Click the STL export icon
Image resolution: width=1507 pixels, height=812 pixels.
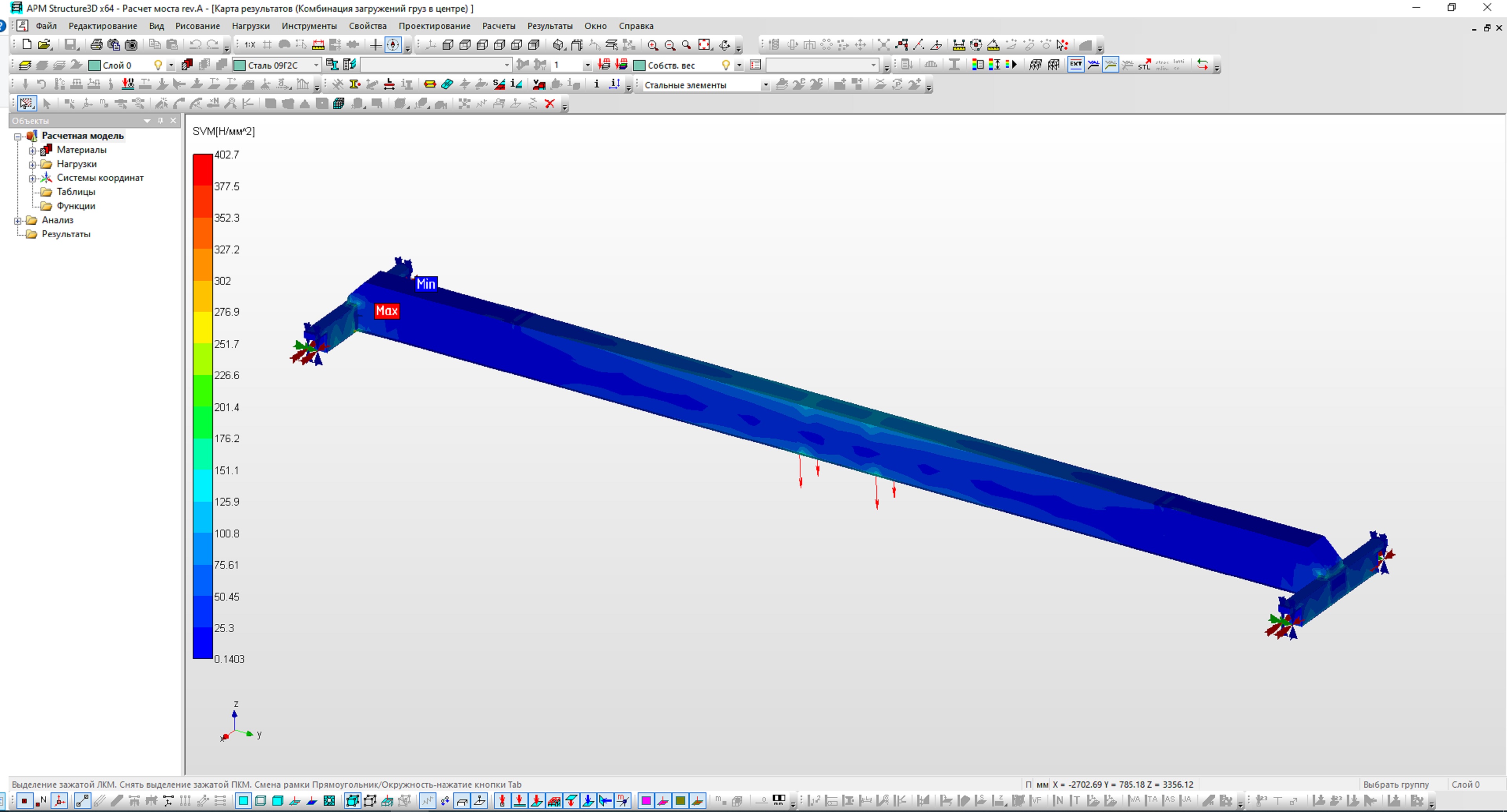pyautogui.click(x=1144, y=65)
